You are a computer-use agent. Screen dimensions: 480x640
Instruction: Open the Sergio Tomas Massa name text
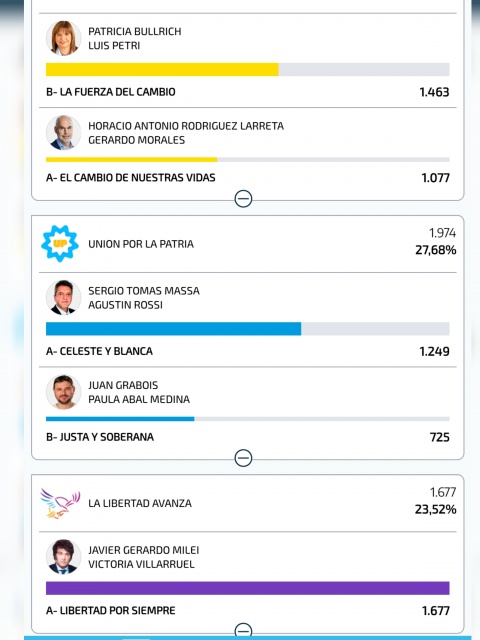144,291
